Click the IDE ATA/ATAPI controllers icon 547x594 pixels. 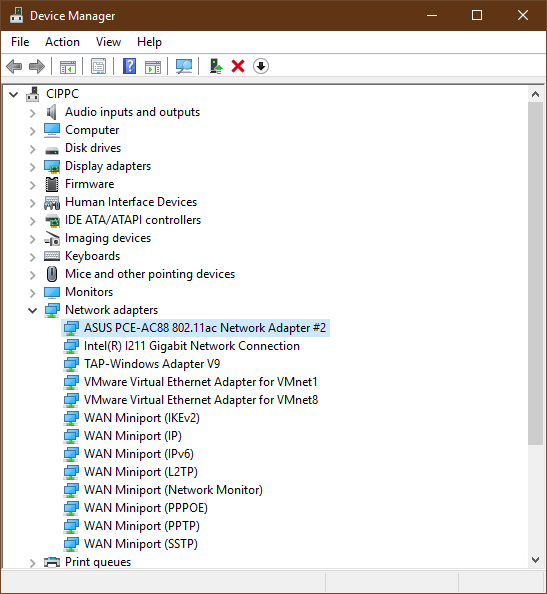[x=52, y=220]
